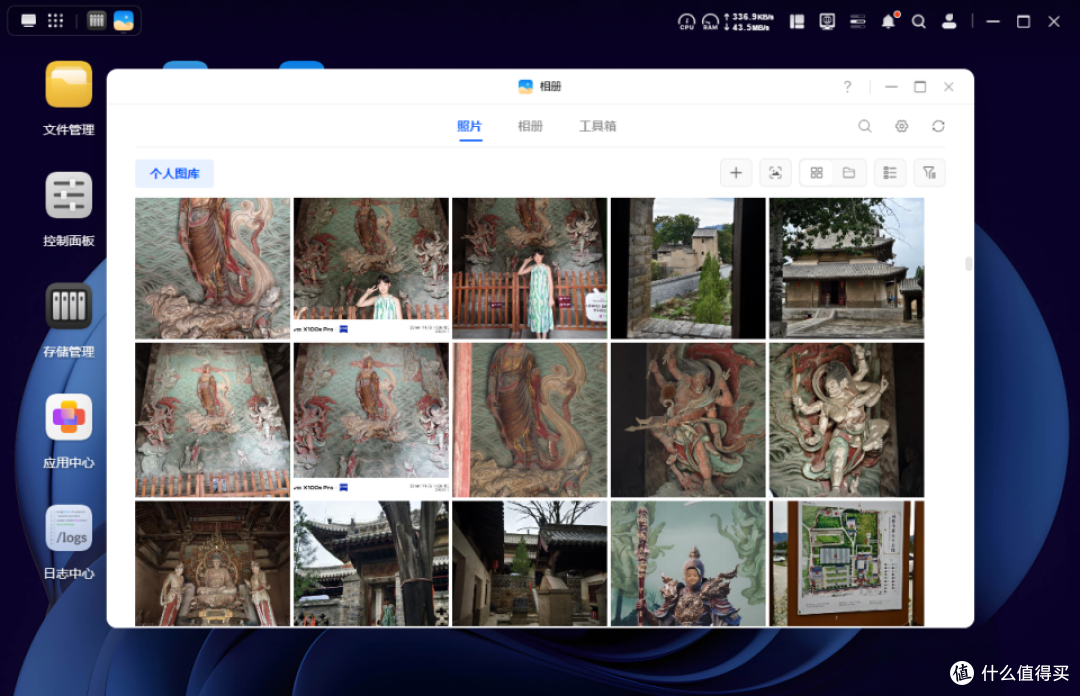Open 应用中心 app store icon
The height and width of the screenshot is (696, 1080).
coord(68,417)
